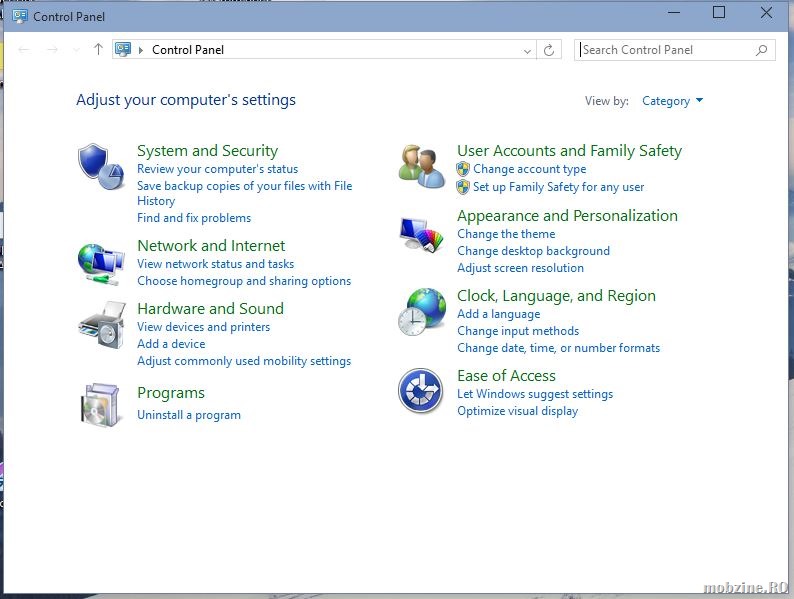The image size is (794, 599).
Task: Open Hardware and Sound category
Action: (x=211, y=308)
